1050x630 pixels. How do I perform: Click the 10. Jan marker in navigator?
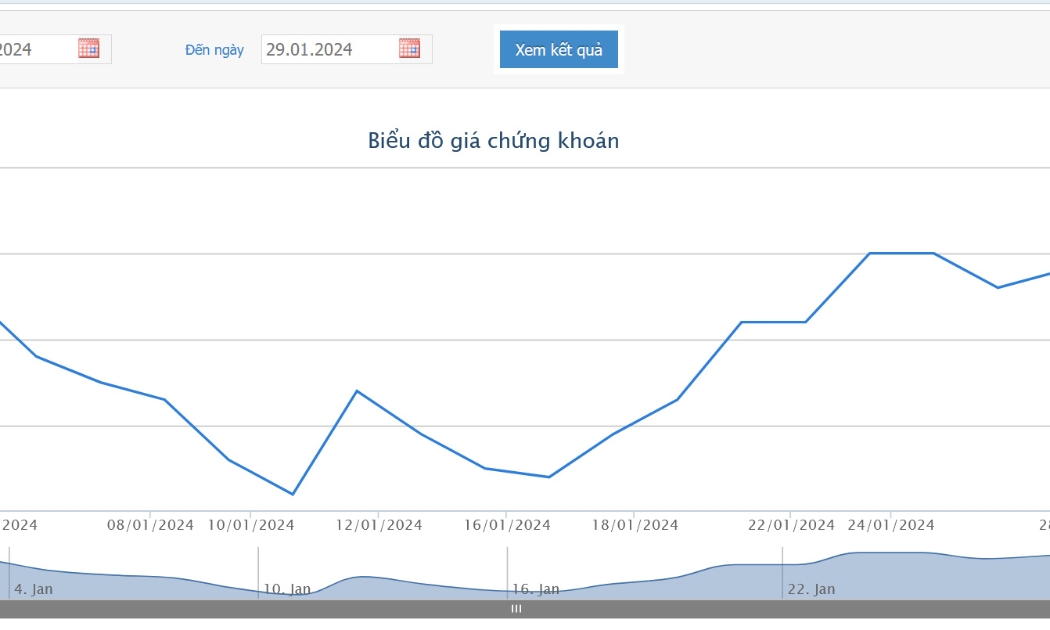(287, 589)
